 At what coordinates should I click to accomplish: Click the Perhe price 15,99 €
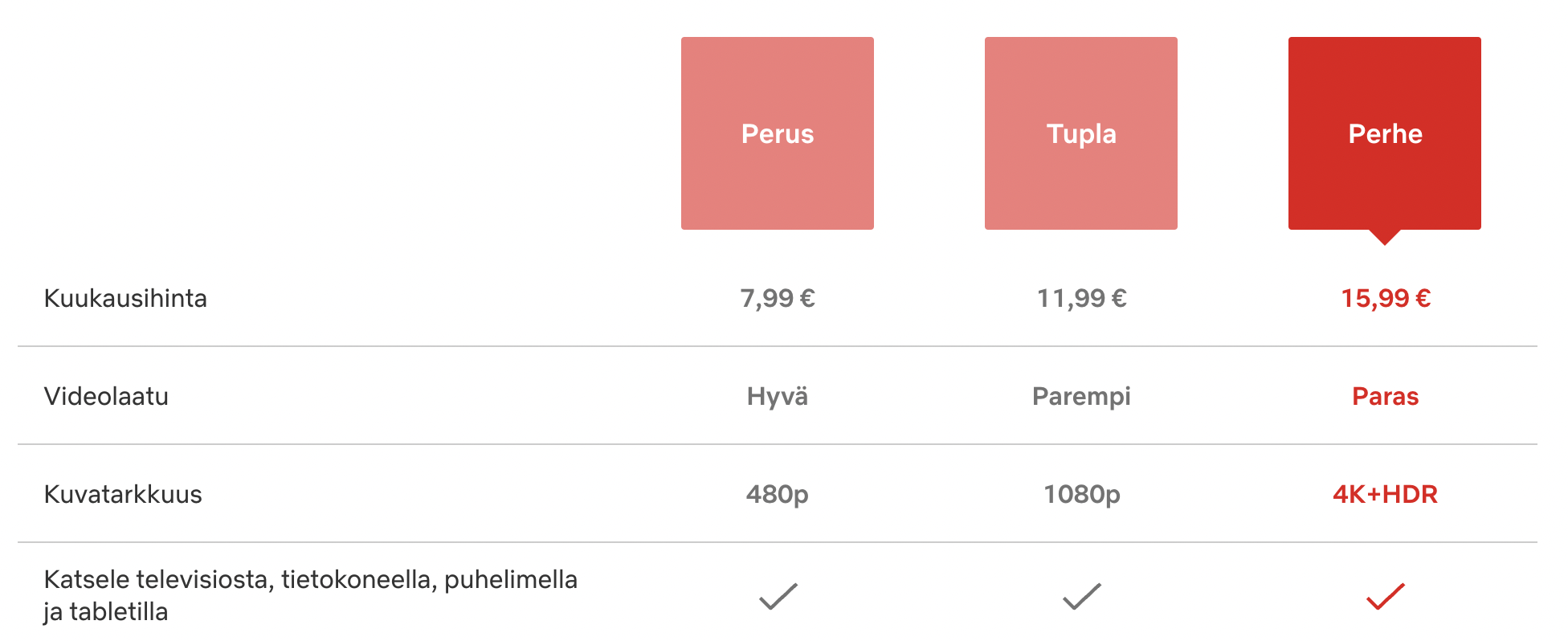[1385, 299]
